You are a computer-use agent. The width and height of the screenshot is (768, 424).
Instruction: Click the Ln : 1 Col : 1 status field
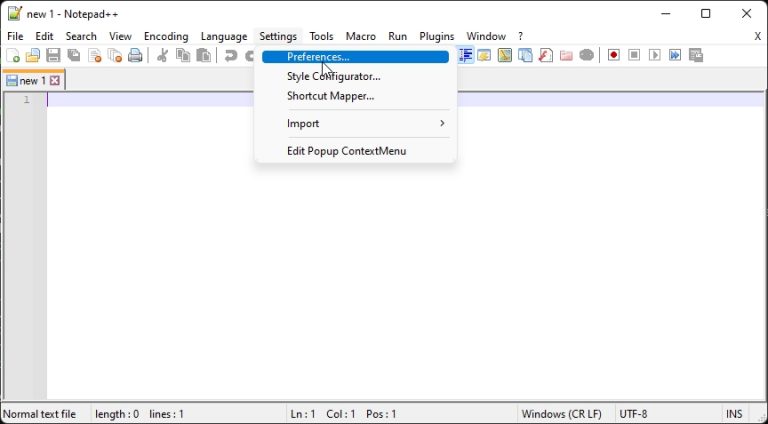pyautogui.click(x=343, y=414)
